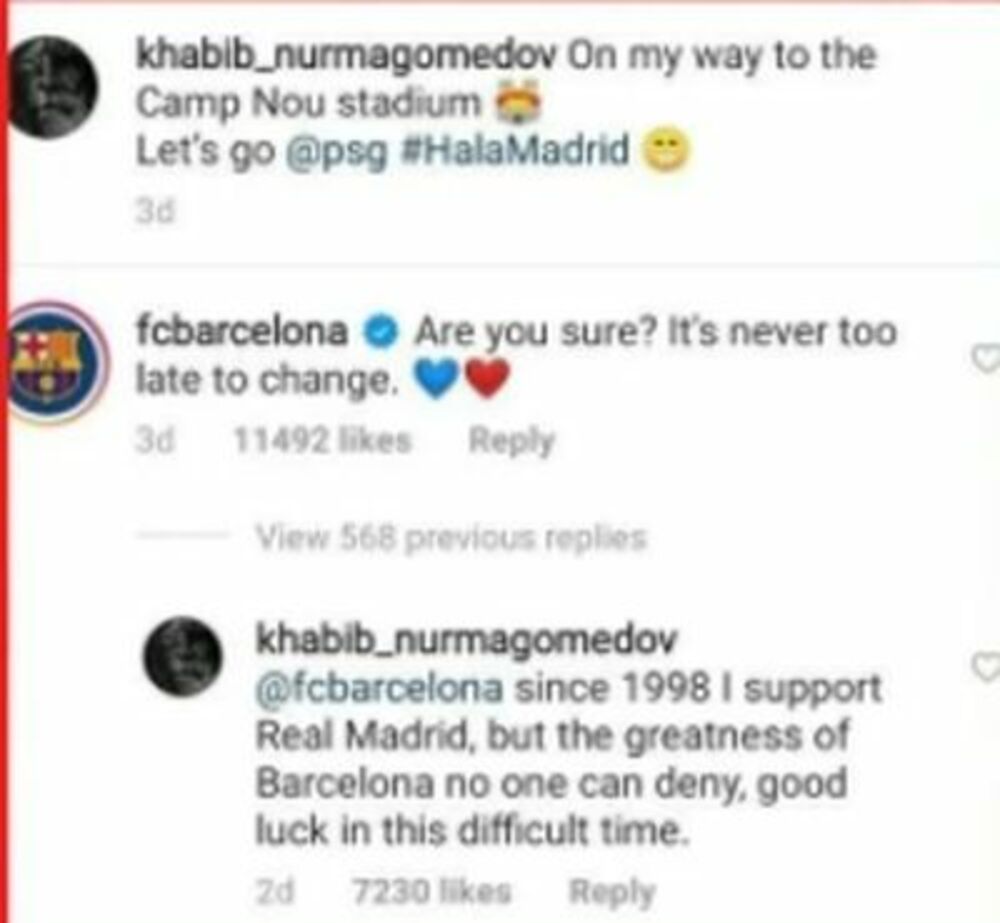The height and width of the screenshot is (923, 1000).
Task: Expand View 568 previous replies
Action: point(452,538)
